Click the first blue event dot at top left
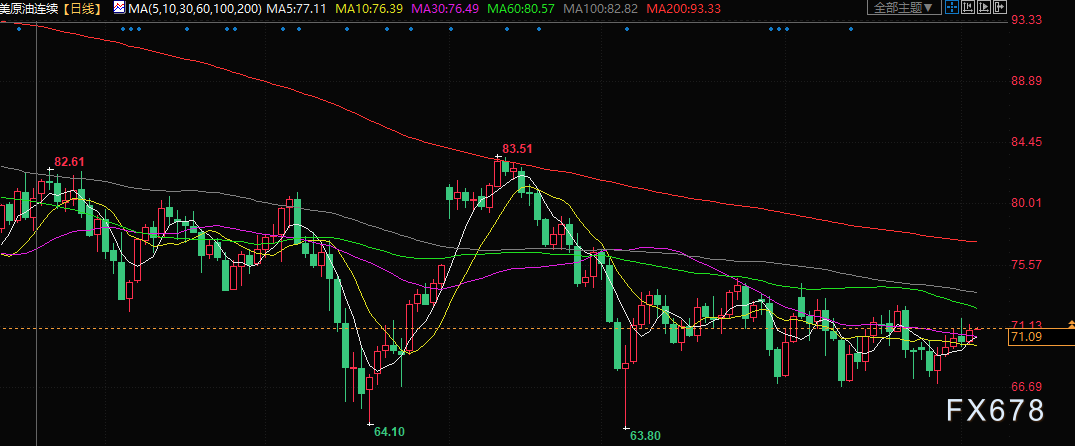The width and height of the screenshot is (1075, 446). click(19, 29)
